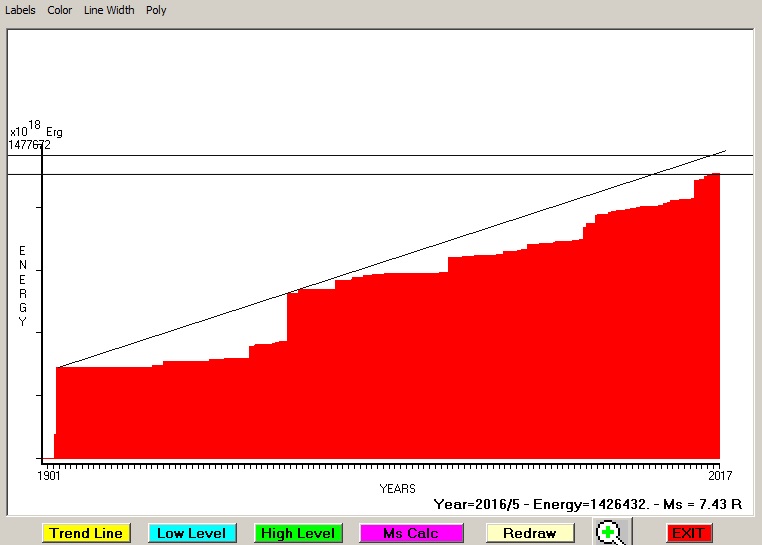The width and height of the screenshot is (762, 545).
Task: Click the vertical ENERGY axis label
Action: (22, 285)
